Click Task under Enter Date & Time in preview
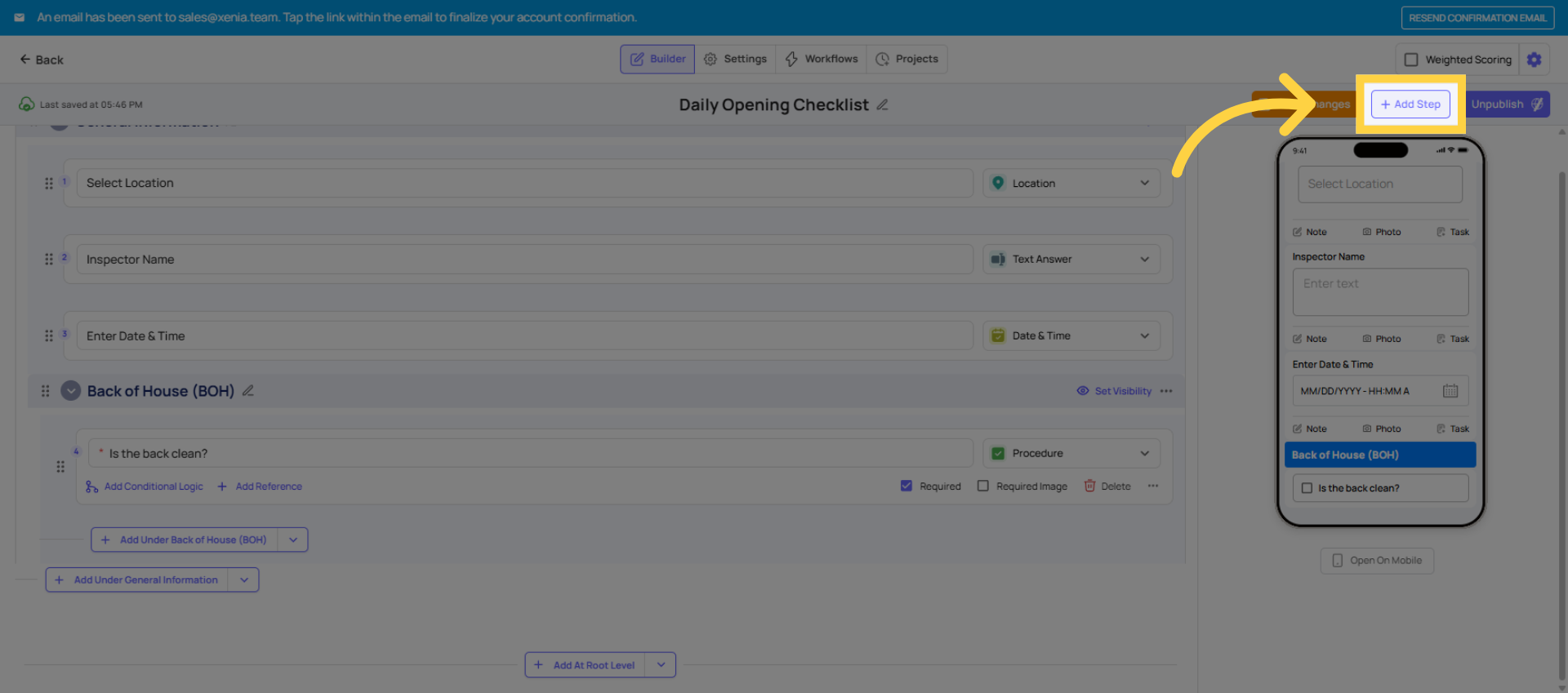Screen dimensions: 1568x693 point(1453,429)
